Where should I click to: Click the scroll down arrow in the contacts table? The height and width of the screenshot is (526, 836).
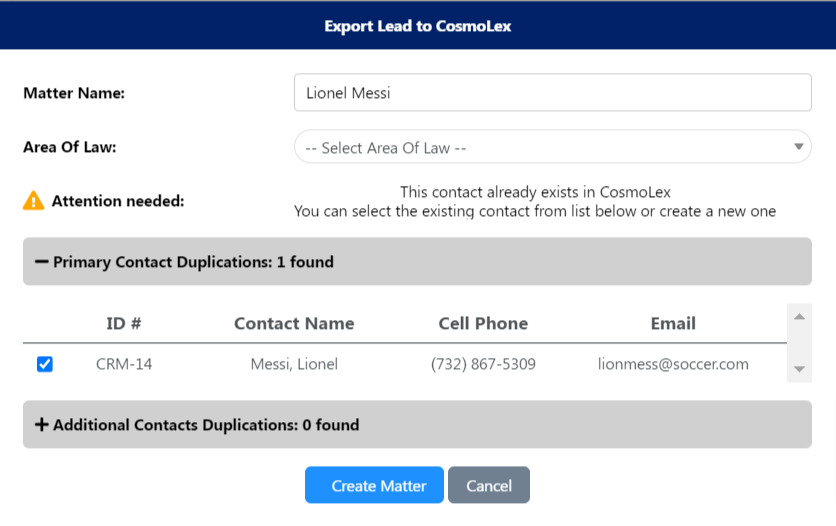(798, 369)
